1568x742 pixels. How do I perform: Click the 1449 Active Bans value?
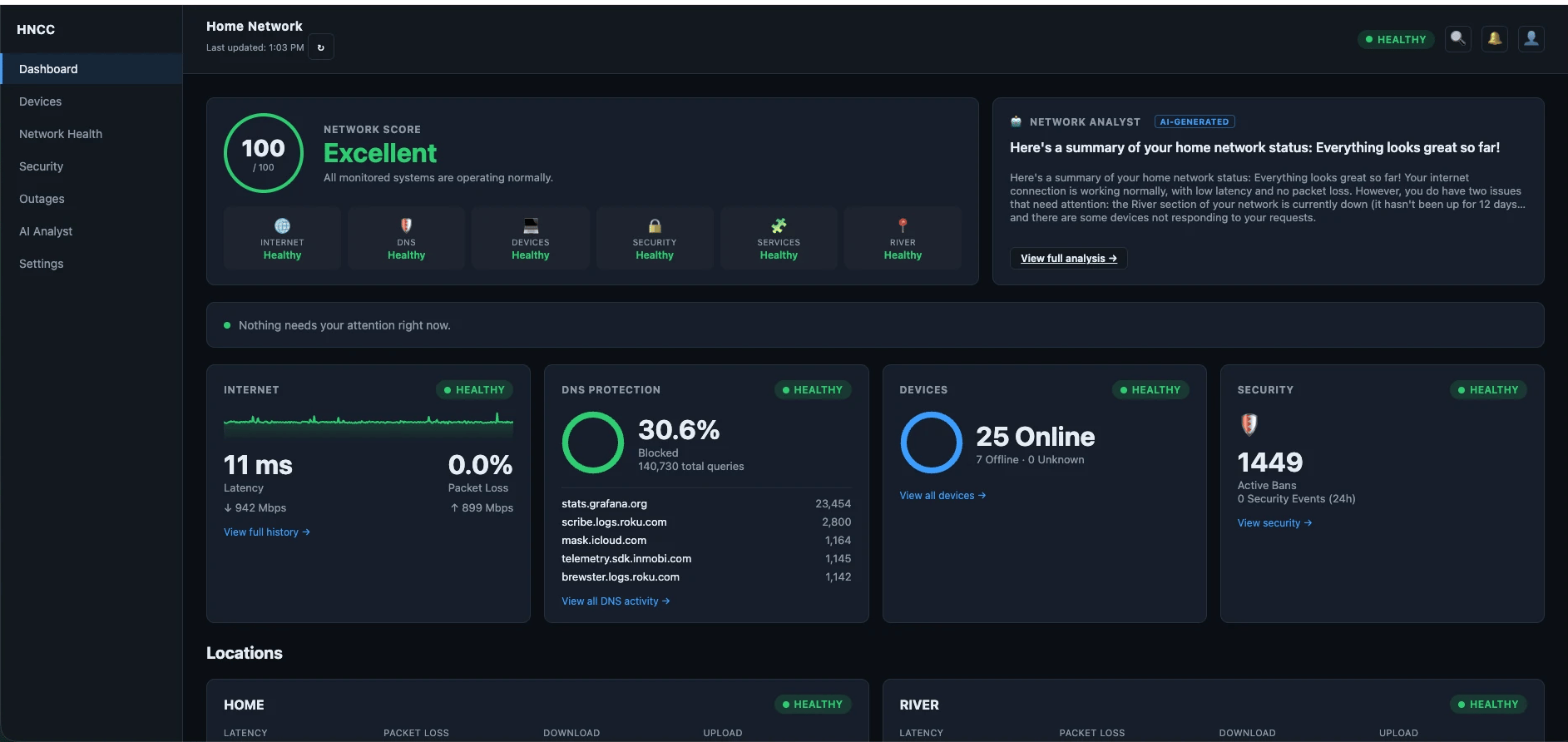(x=1270, y=462)
